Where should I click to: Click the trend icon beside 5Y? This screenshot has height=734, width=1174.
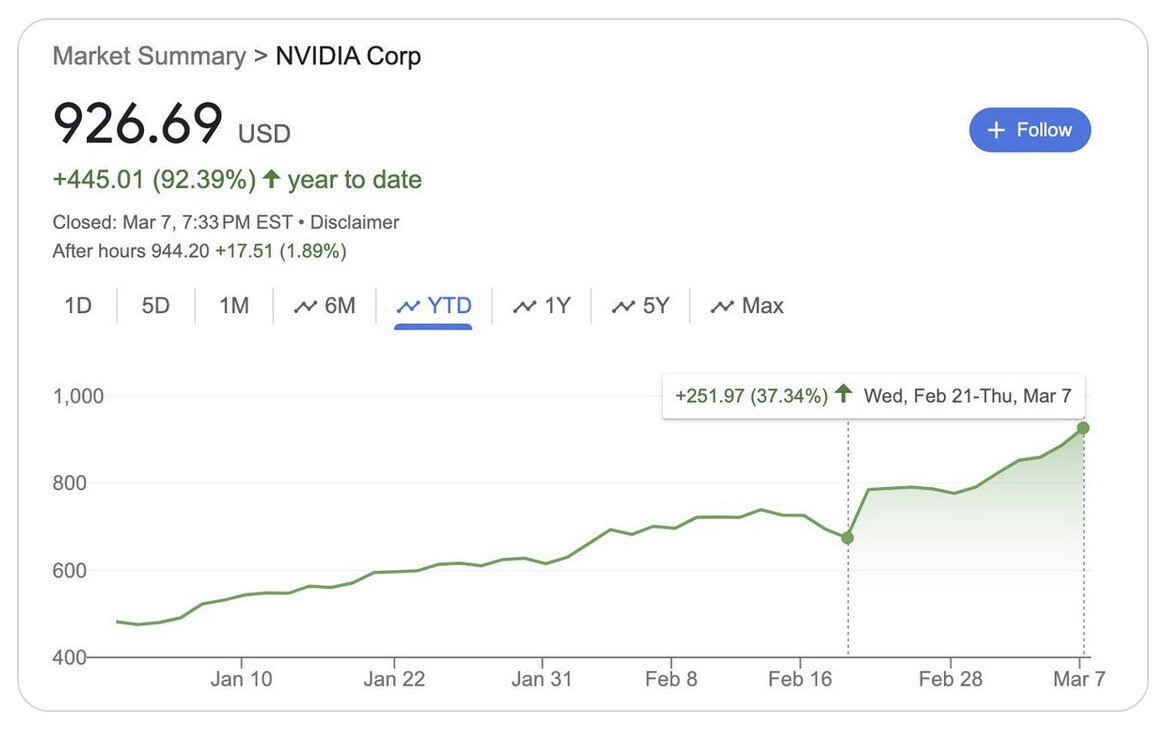point(622,307)
